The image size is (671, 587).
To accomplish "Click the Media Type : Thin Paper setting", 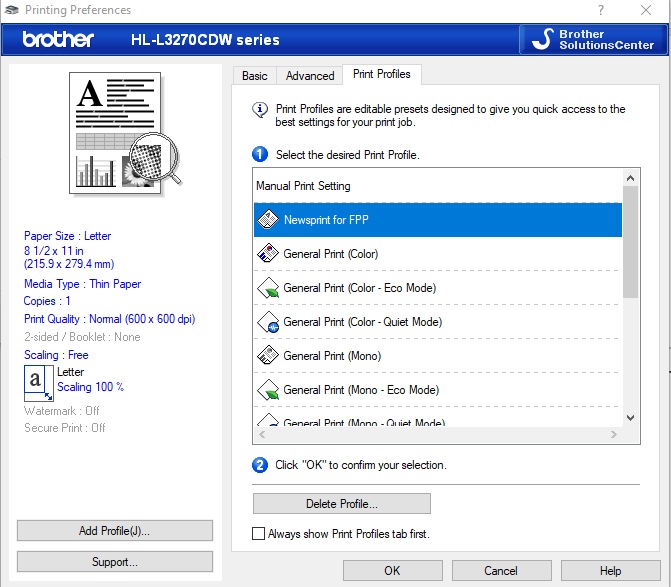I will coord(83,284).
